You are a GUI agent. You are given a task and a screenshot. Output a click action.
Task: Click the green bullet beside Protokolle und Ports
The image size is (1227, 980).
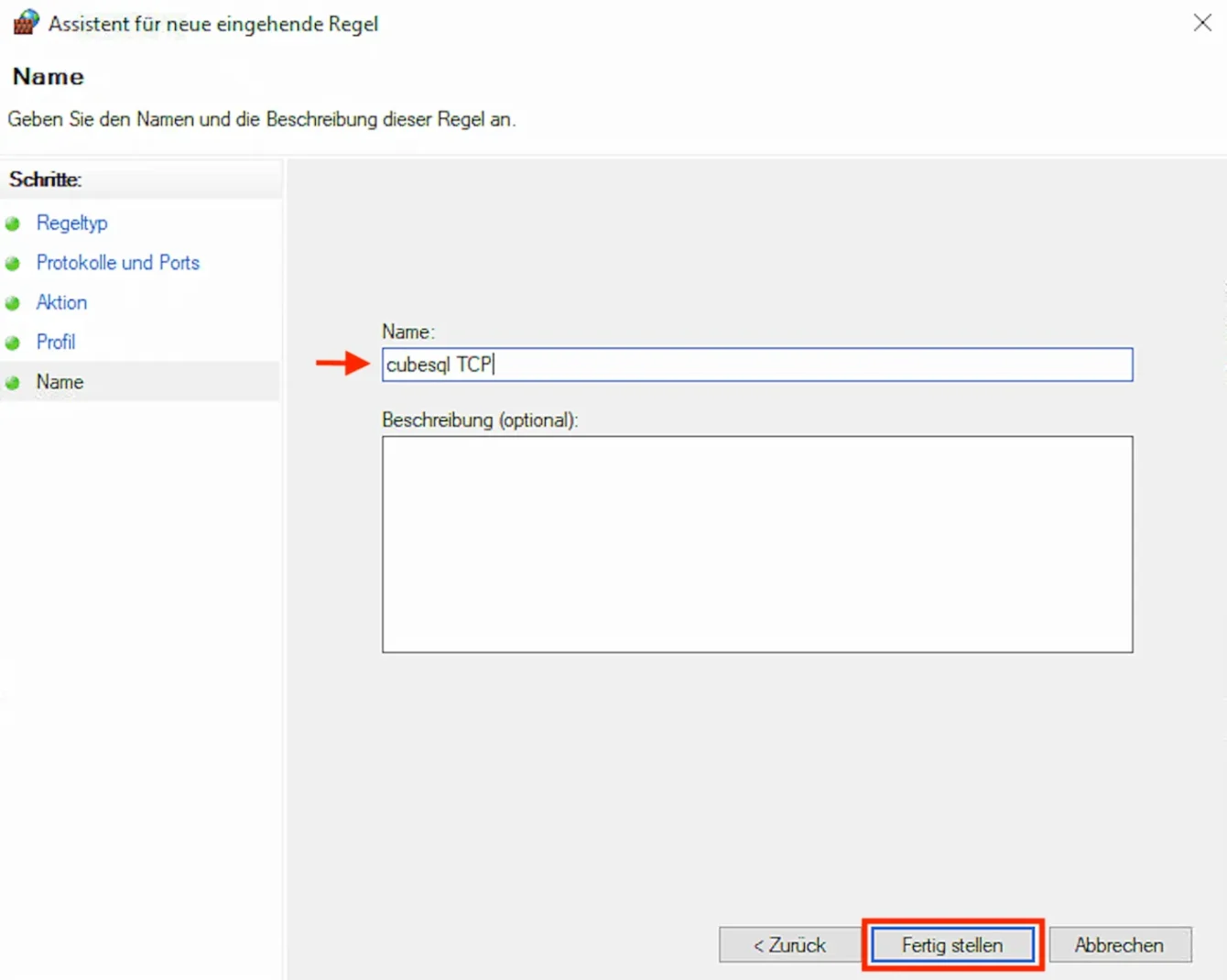[12, 264]
